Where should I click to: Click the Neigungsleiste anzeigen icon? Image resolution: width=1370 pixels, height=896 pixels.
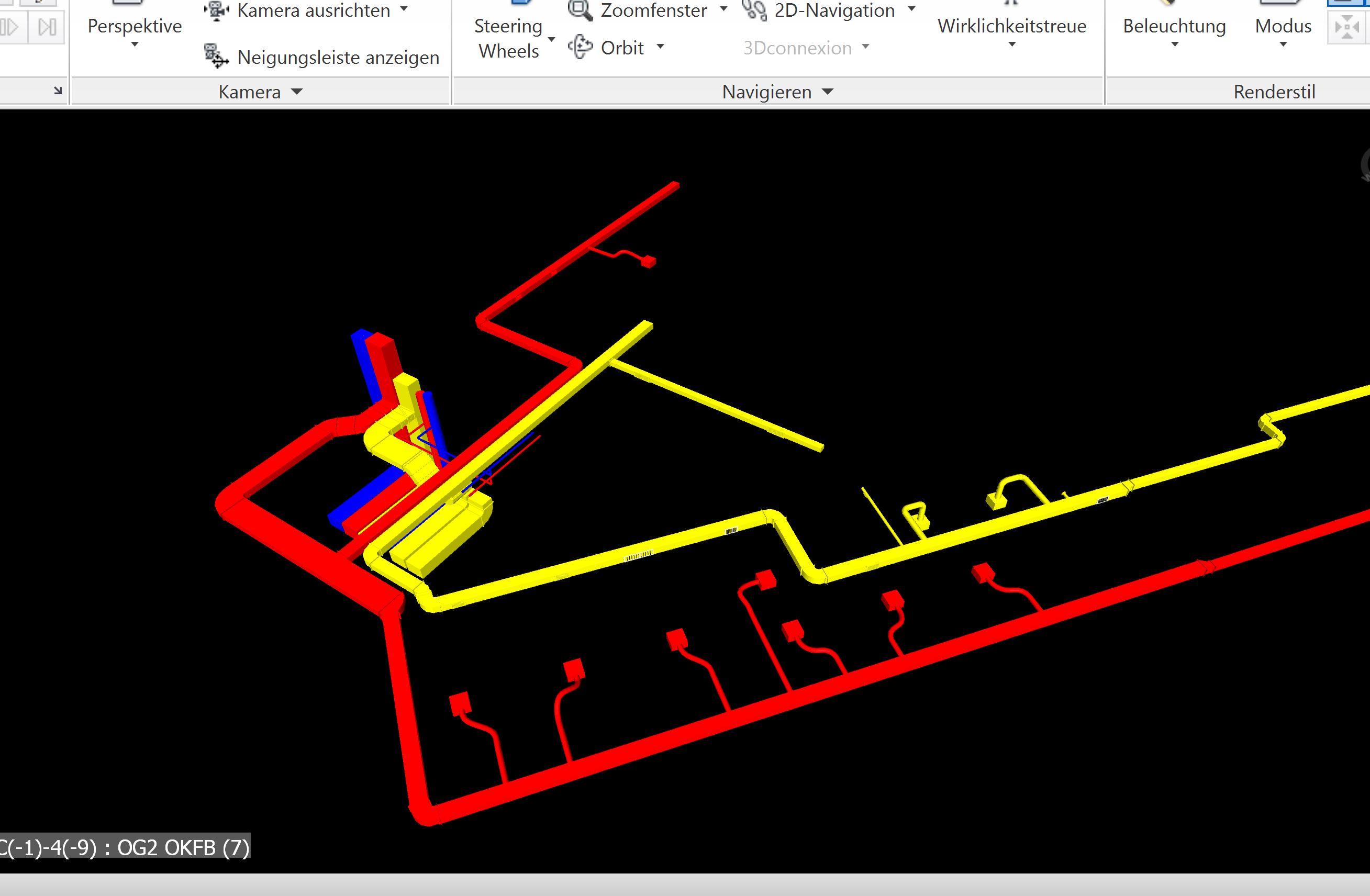216,57
